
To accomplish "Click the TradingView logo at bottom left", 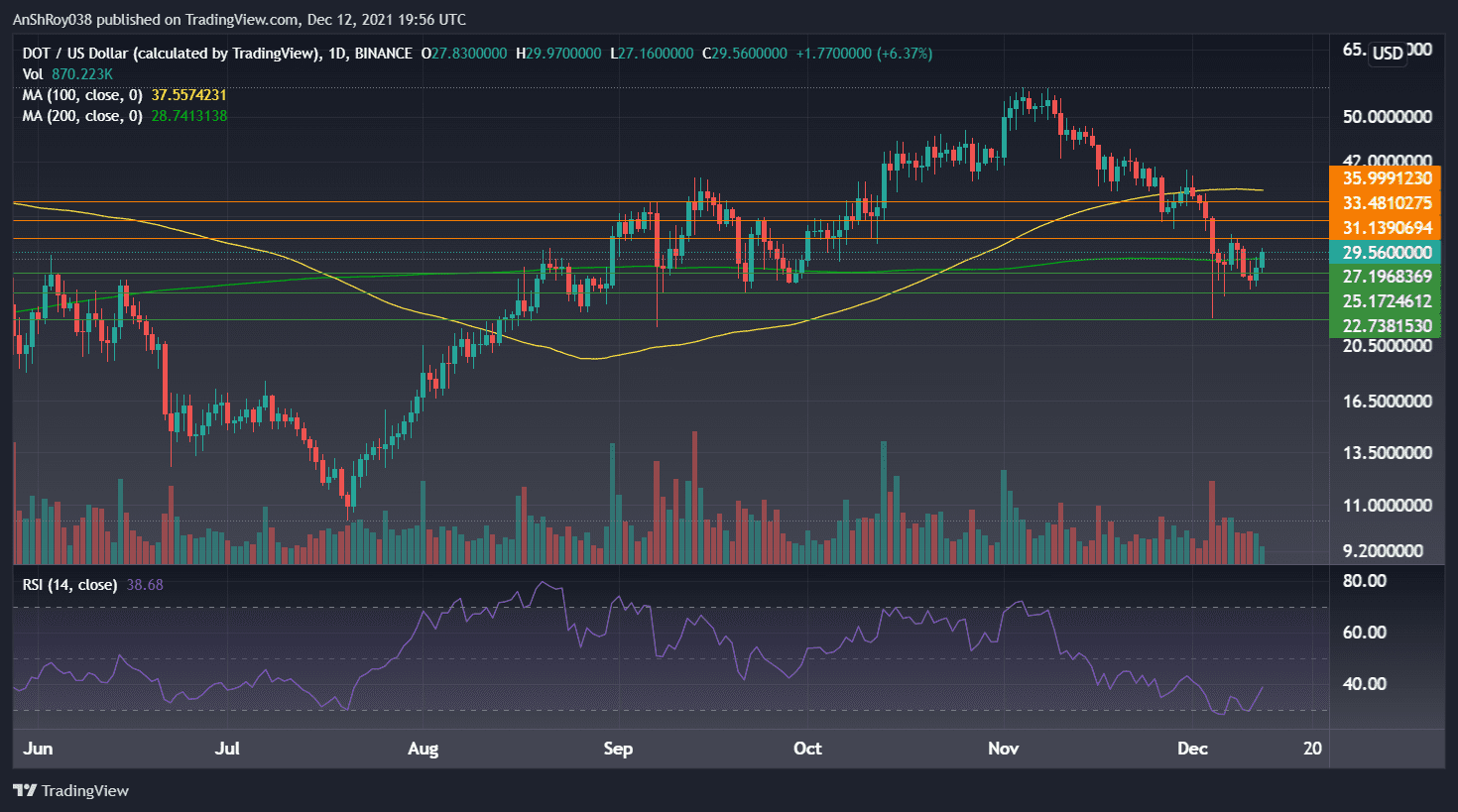I will [71, 790].
